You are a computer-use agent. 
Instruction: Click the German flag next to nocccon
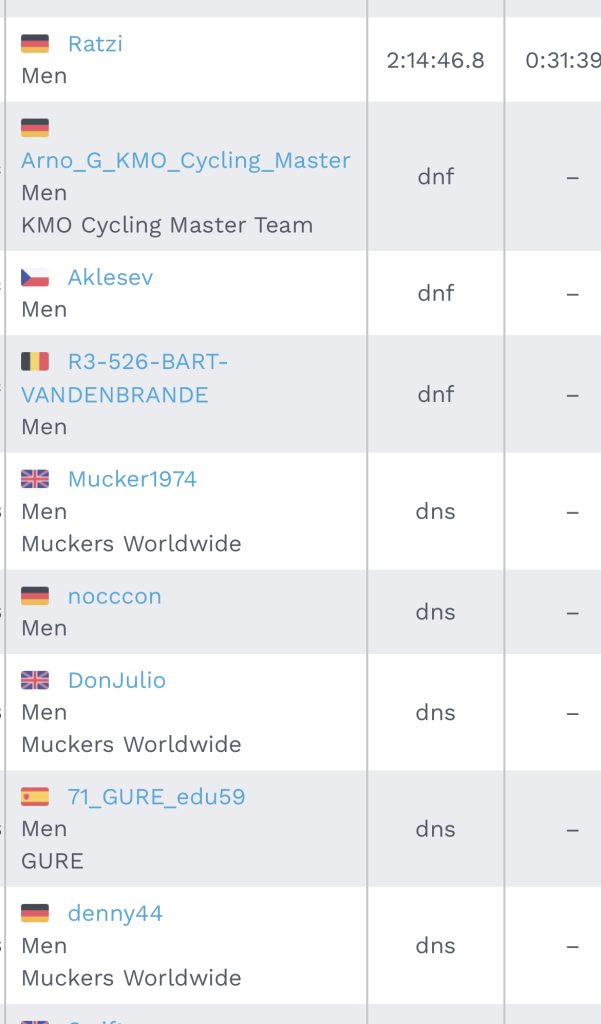click(x=35, y=596)
